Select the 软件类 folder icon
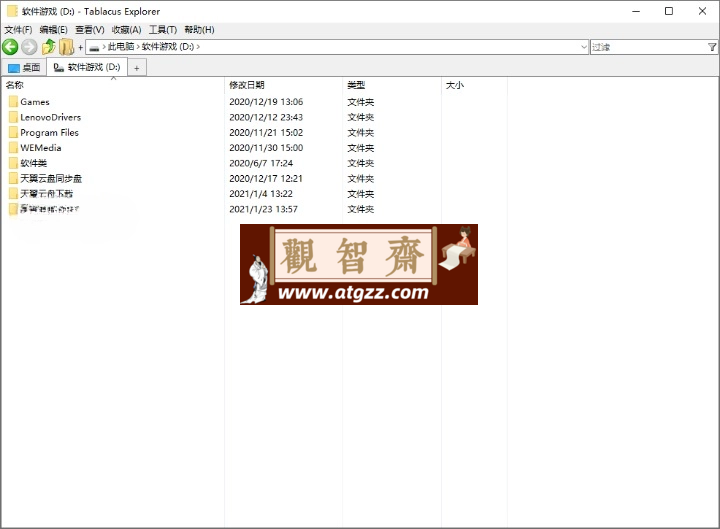The image size is (720, 529). click(13, 163)
